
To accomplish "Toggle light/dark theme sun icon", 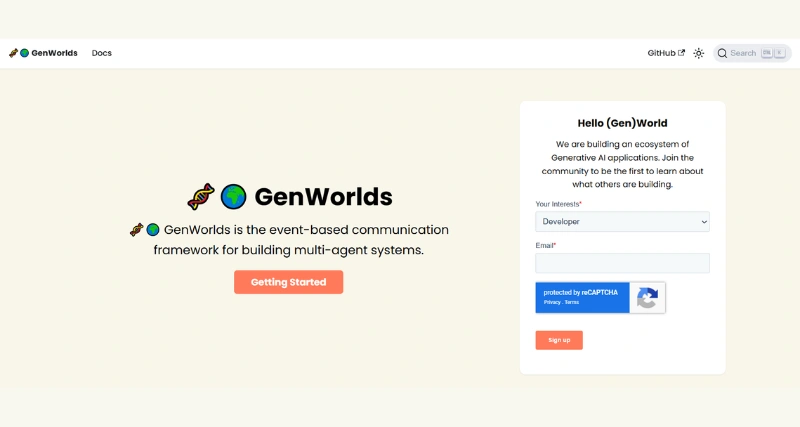I will click(698, 53).
